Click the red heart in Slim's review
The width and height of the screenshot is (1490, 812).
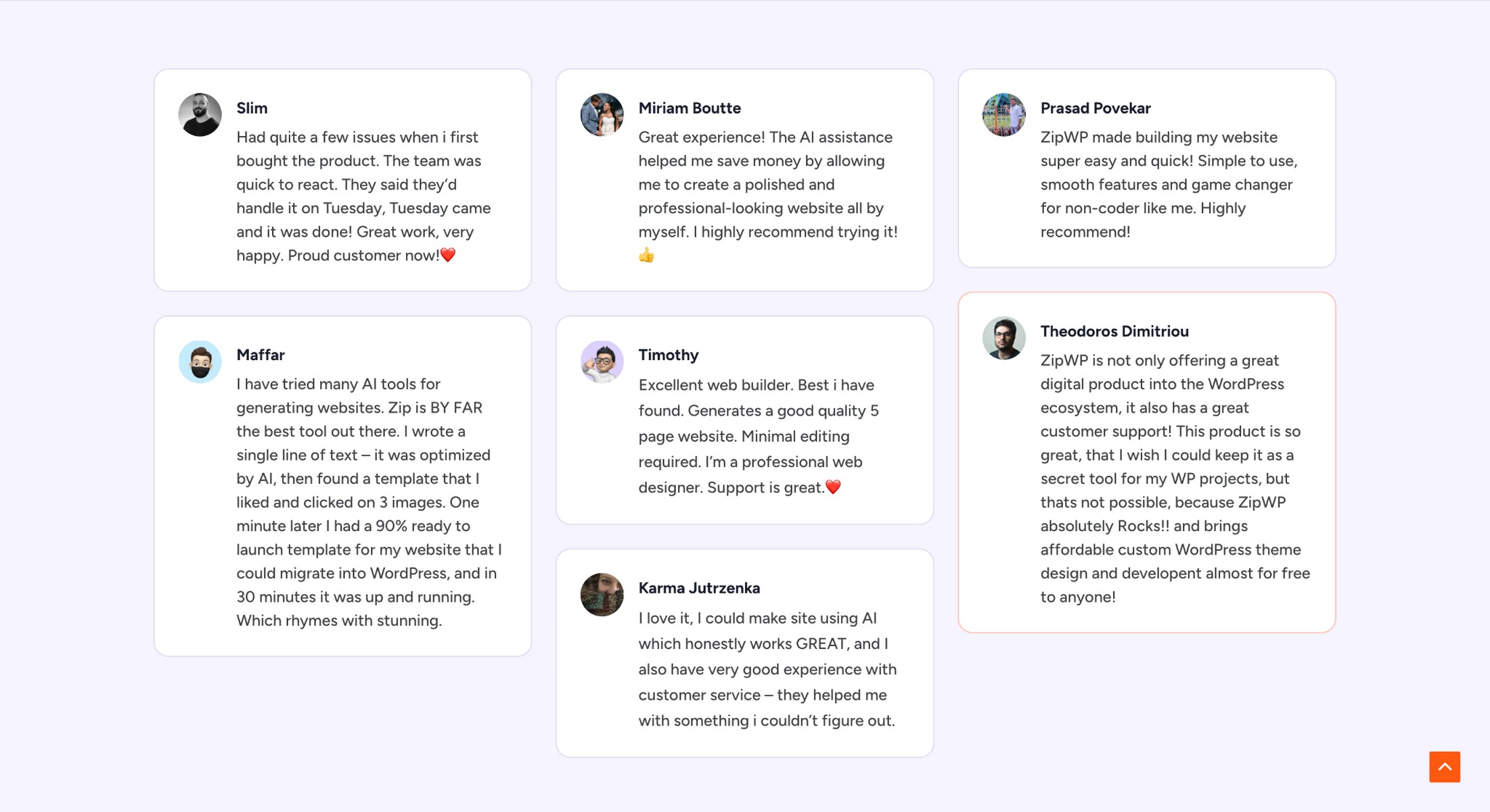click(448, 255)
